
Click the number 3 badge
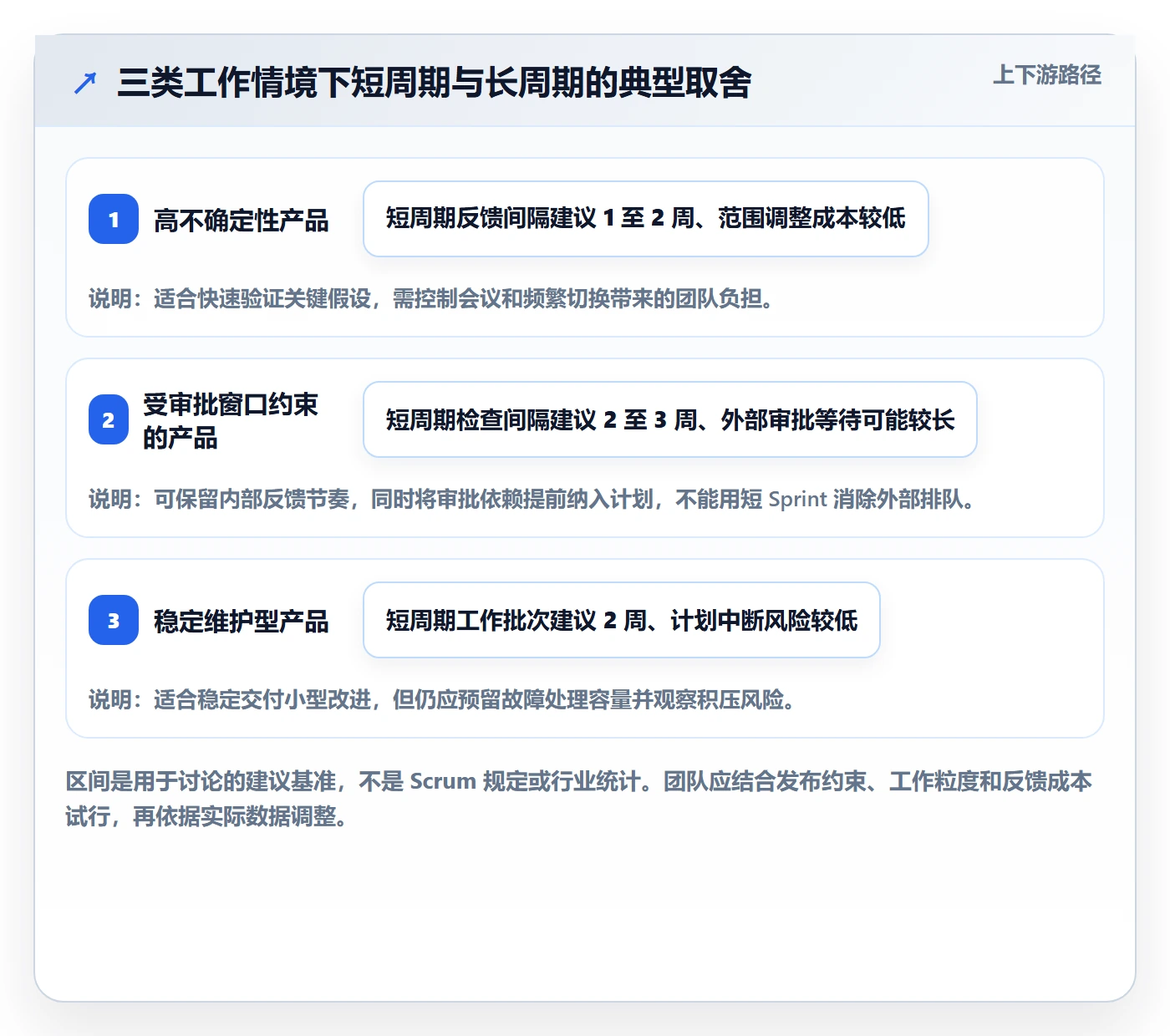114,620
